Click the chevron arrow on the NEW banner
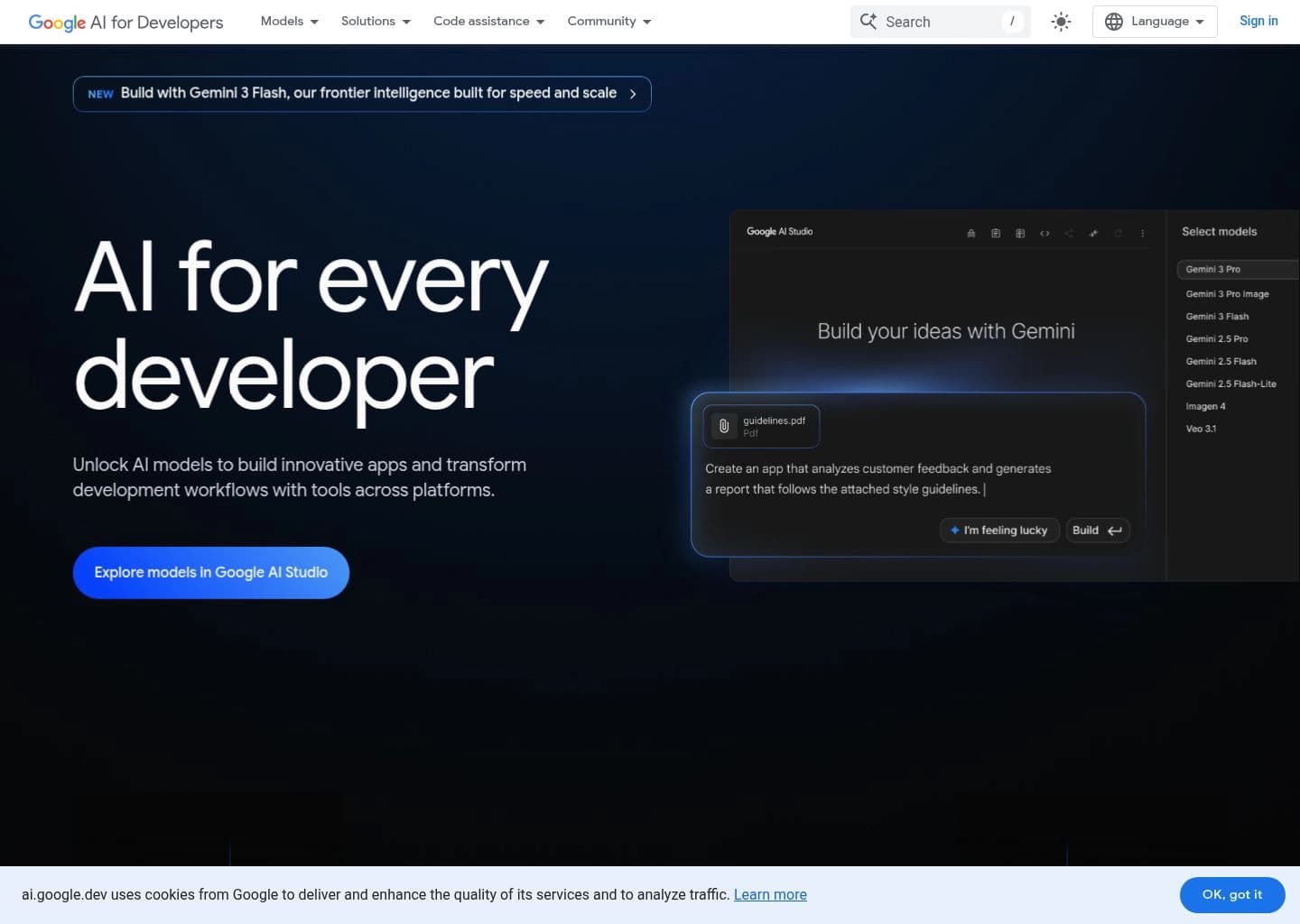Image resolution: width=1300 pixels, height=924 pixels. [633, 94]
